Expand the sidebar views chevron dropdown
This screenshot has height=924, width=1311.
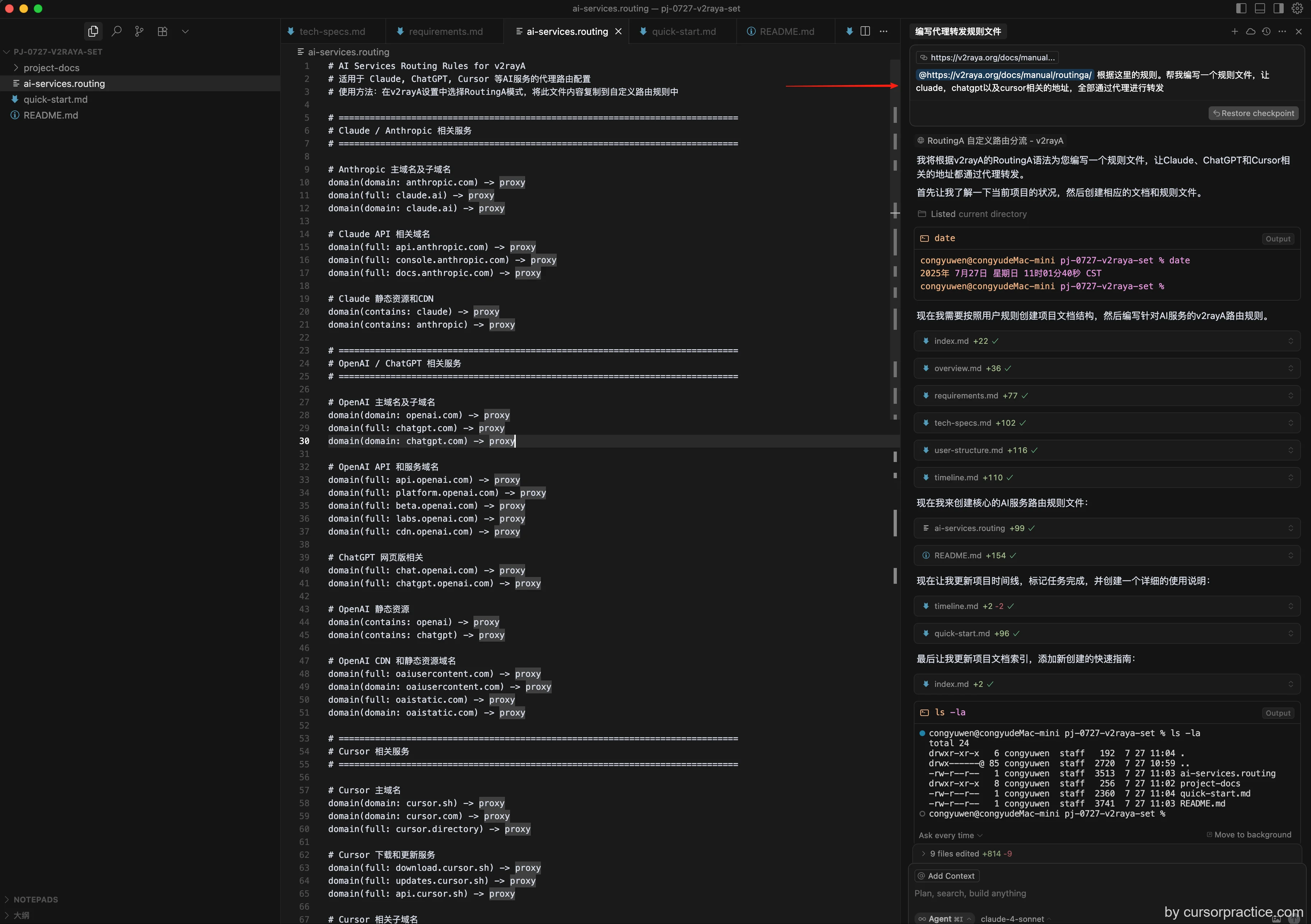(185, 31)
